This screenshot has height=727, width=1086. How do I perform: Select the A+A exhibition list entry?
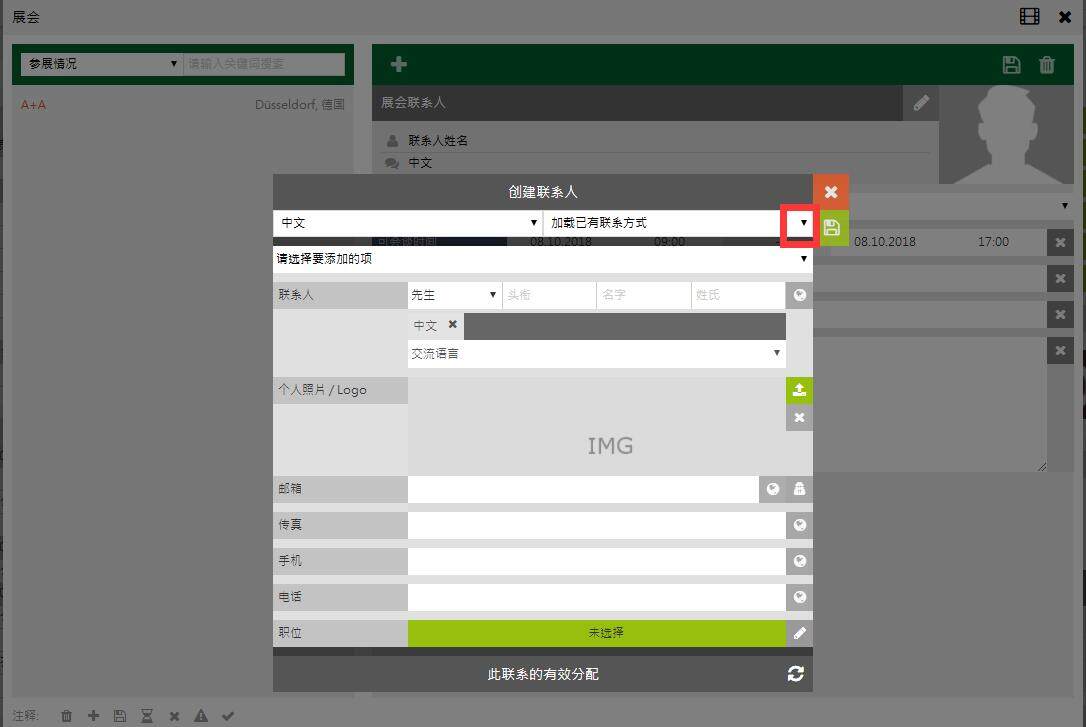34,104
